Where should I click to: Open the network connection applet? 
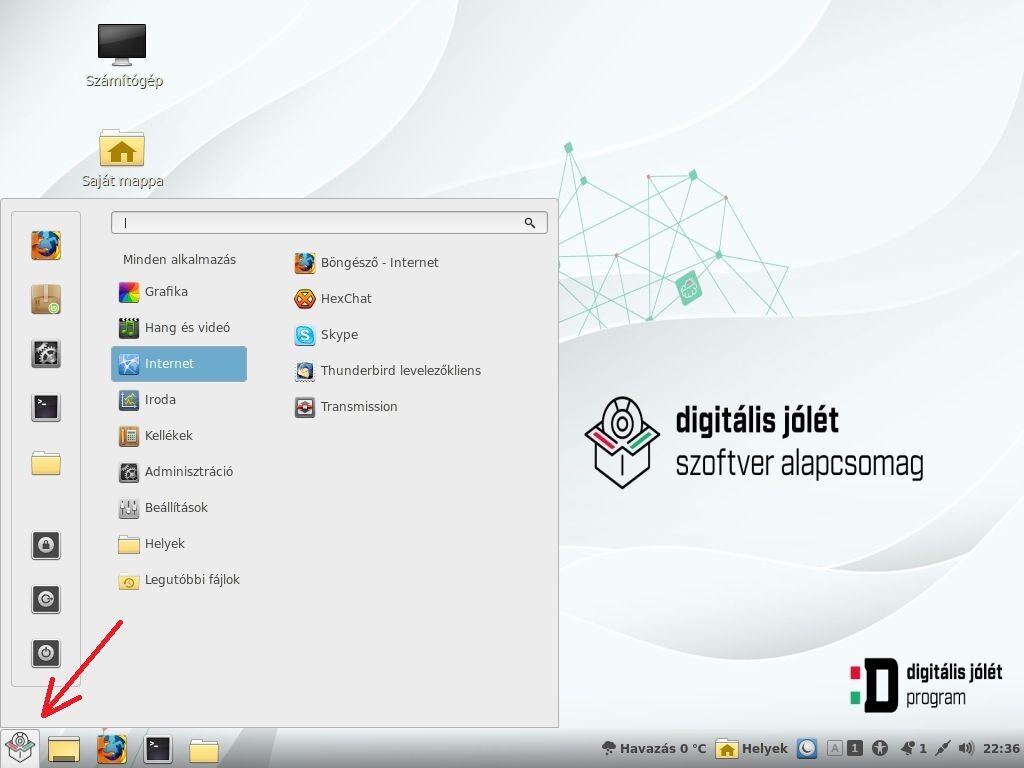click(x=943, y=748)
